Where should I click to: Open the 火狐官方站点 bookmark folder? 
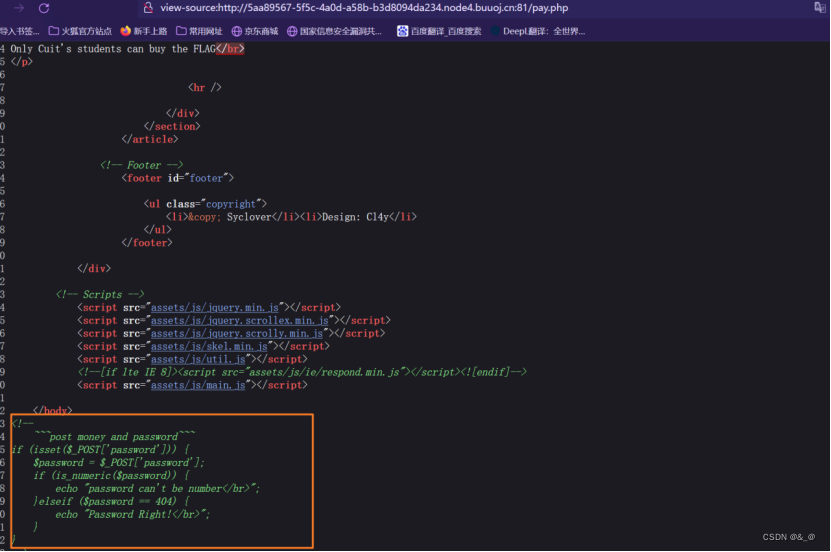pyautogui.click(x=81, y=31)
